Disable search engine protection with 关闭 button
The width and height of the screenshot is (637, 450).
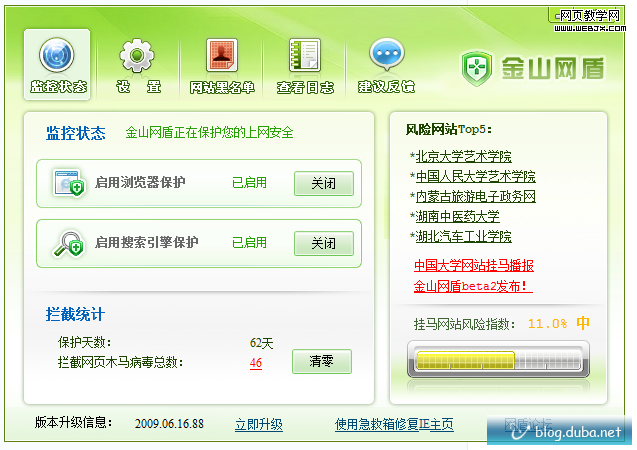(323, 243)
